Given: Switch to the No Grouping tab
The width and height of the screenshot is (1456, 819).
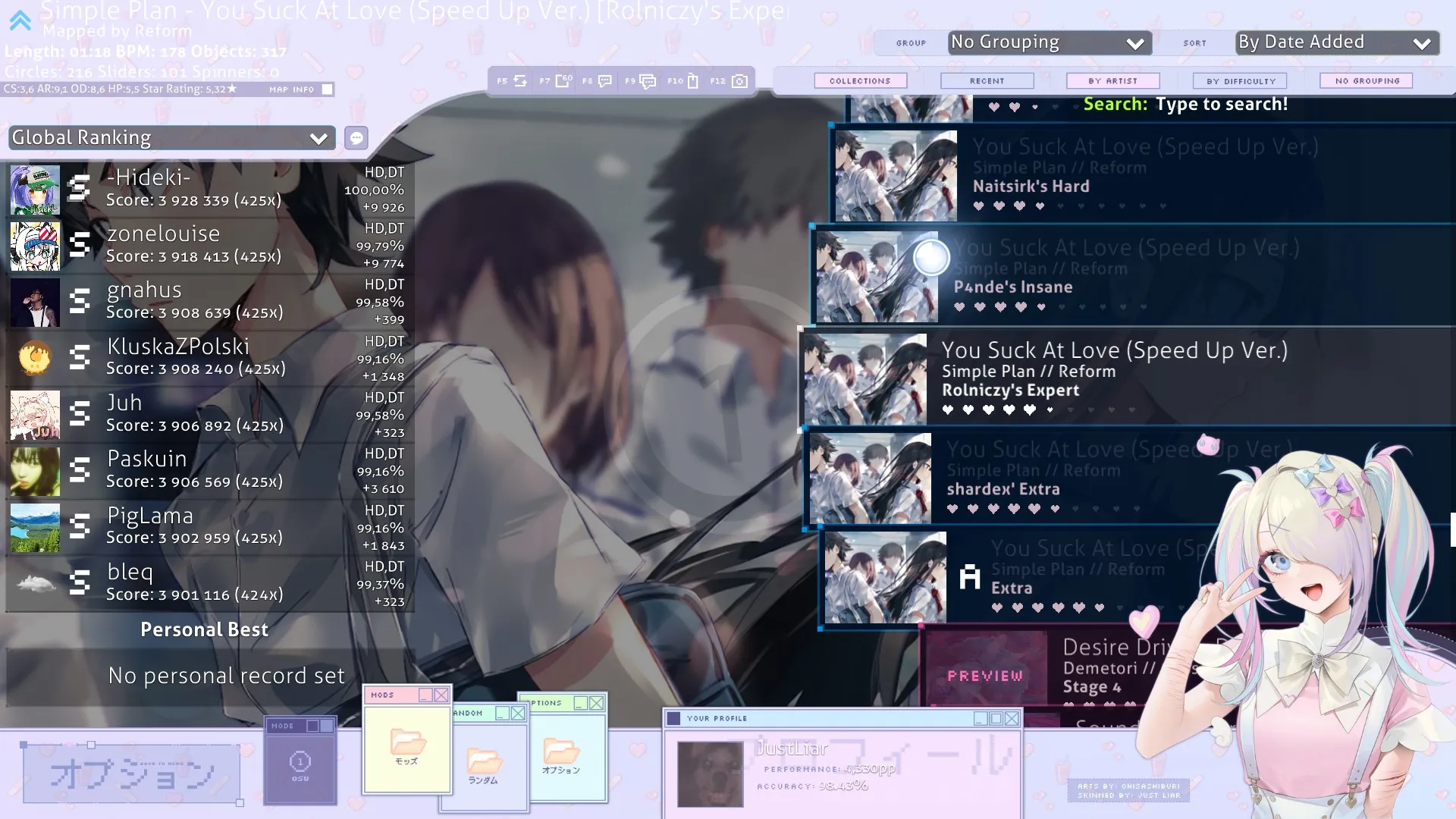Looking at the screenshot, I should [x=1367, y=80].
